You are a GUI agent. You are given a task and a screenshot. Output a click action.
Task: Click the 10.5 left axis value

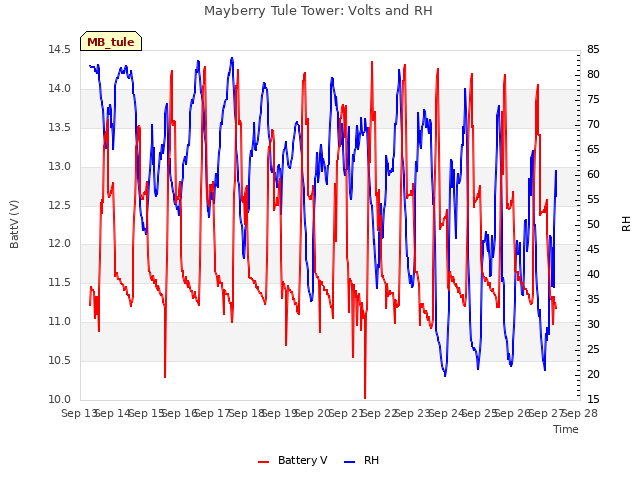coord(60,360)
